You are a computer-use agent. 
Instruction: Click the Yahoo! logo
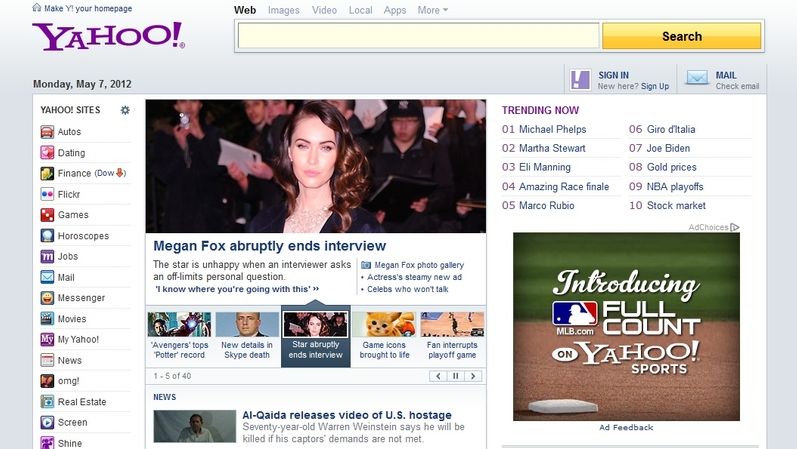109,36
